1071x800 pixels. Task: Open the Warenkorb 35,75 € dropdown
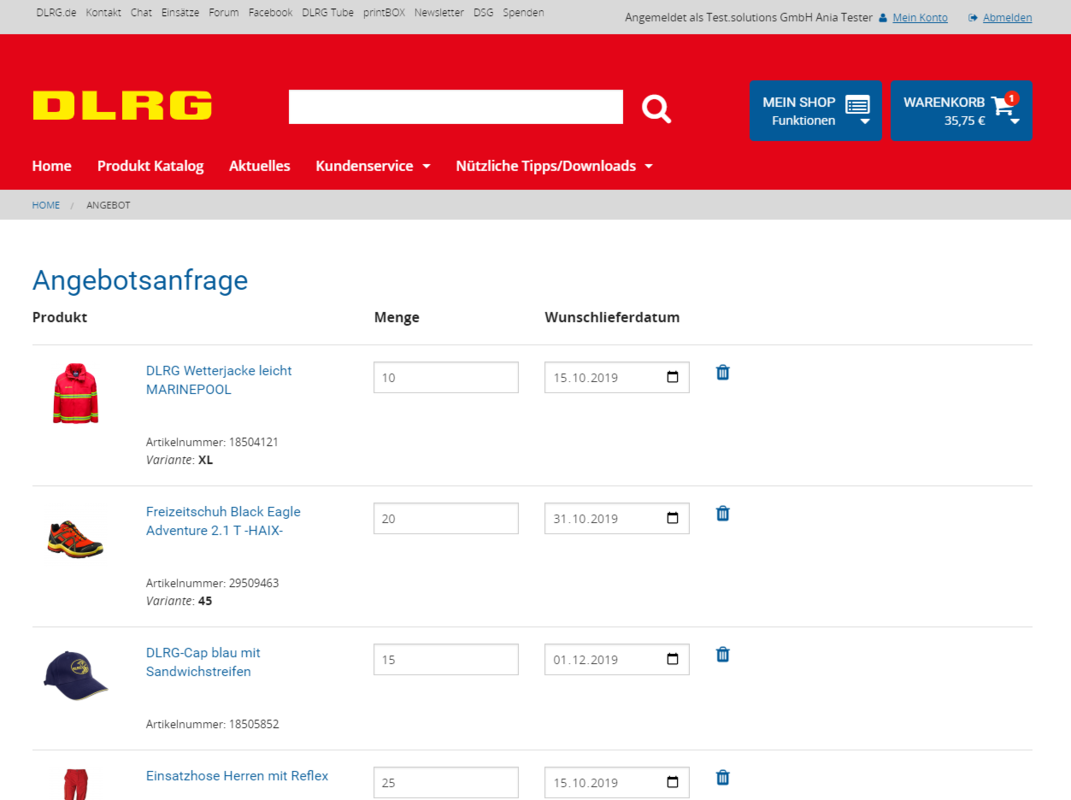[x=961, y=111]
